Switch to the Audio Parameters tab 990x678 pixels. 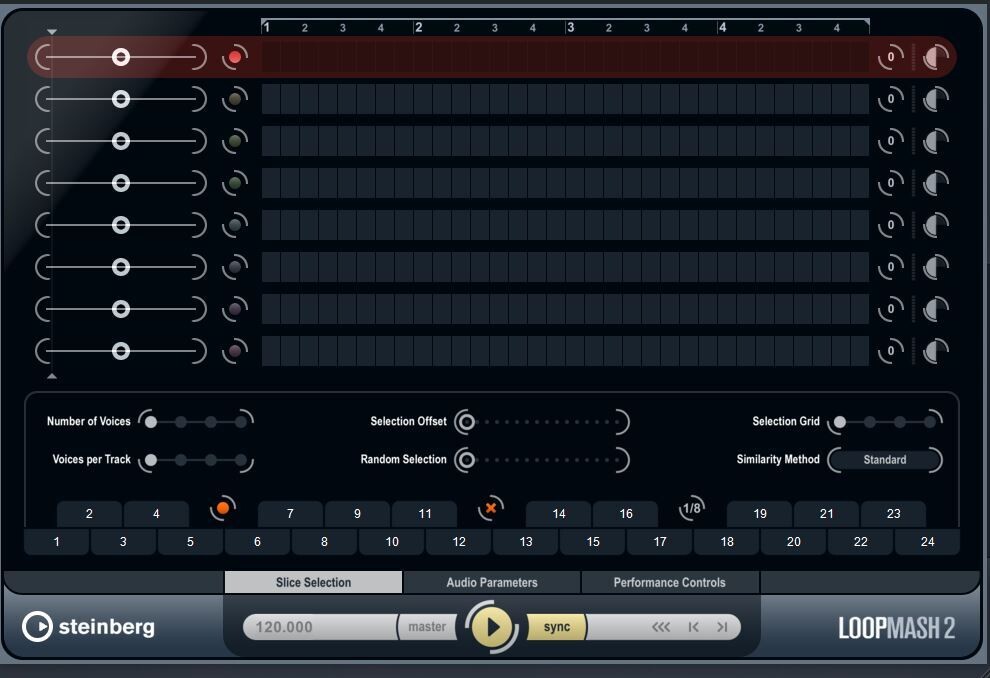[491, 582]
